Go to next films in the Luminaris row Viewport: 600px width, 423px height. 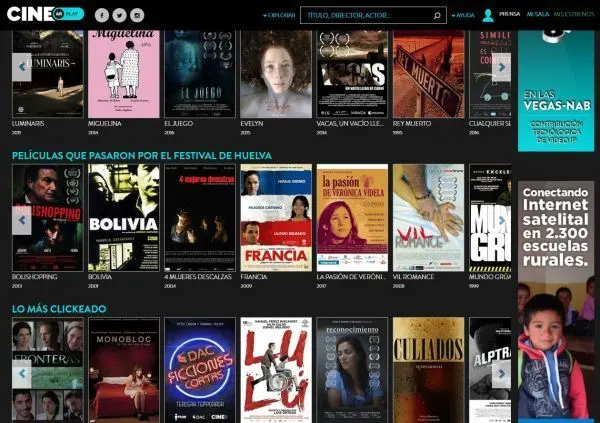pos(501,67)
